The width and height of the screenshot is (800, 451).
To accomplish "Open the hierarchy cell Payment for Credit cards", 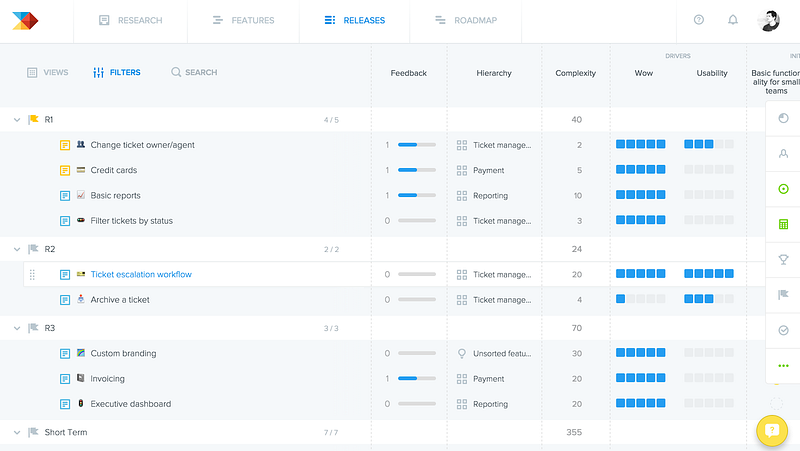I will coord(481,170).
